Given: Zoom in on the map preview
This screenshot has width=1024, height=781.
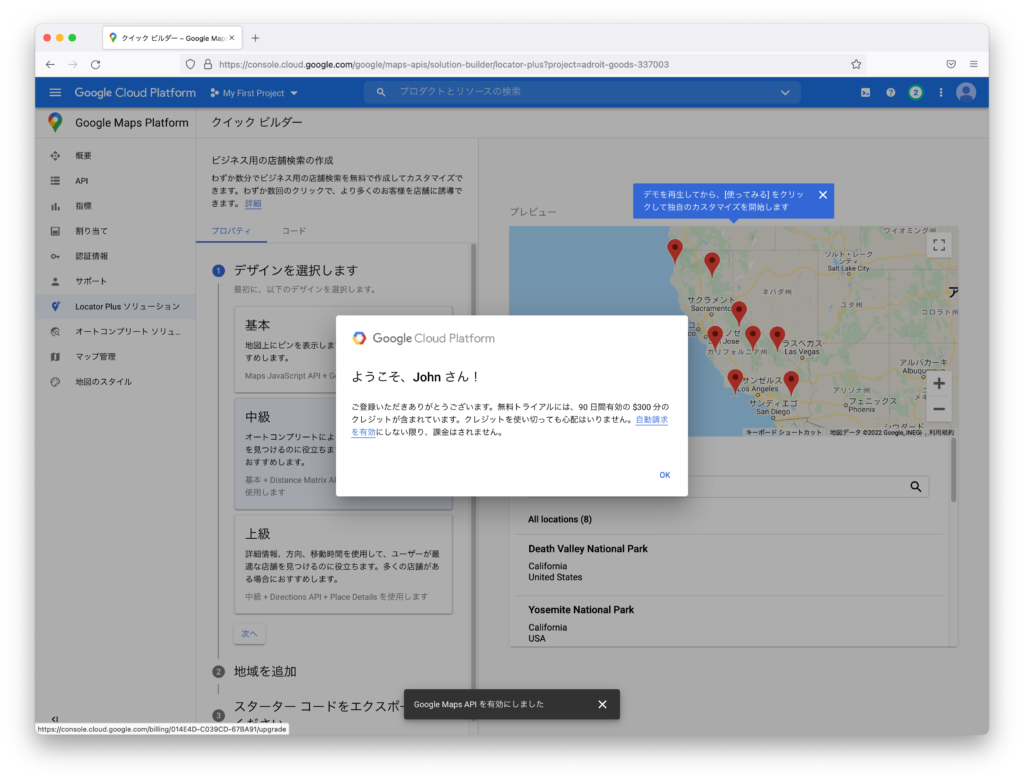Looking at the screenshot, I should tap(938, 384).
